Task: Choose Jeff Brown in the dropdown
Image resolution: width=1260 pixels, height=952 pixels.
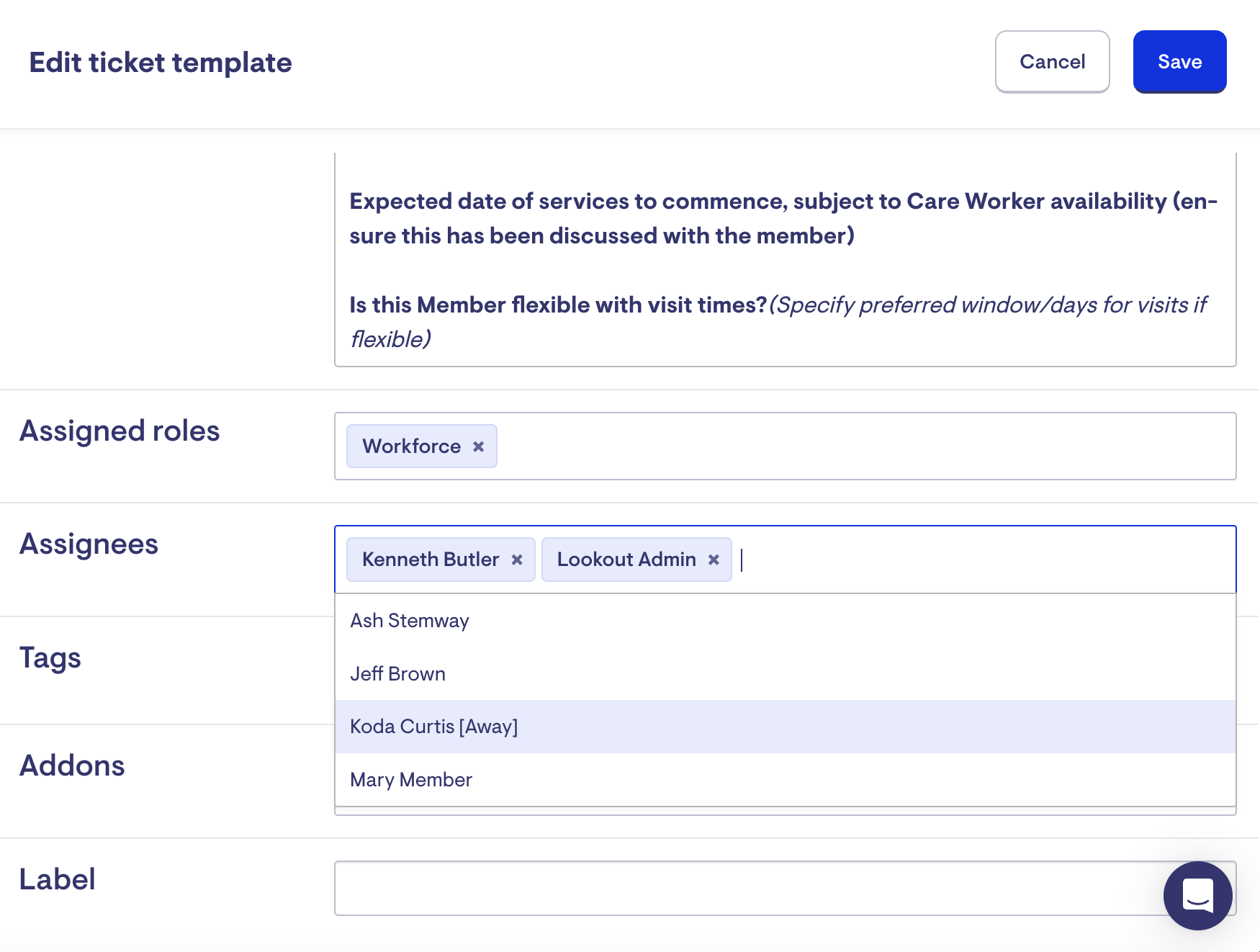Action: [x=397, y=674]
